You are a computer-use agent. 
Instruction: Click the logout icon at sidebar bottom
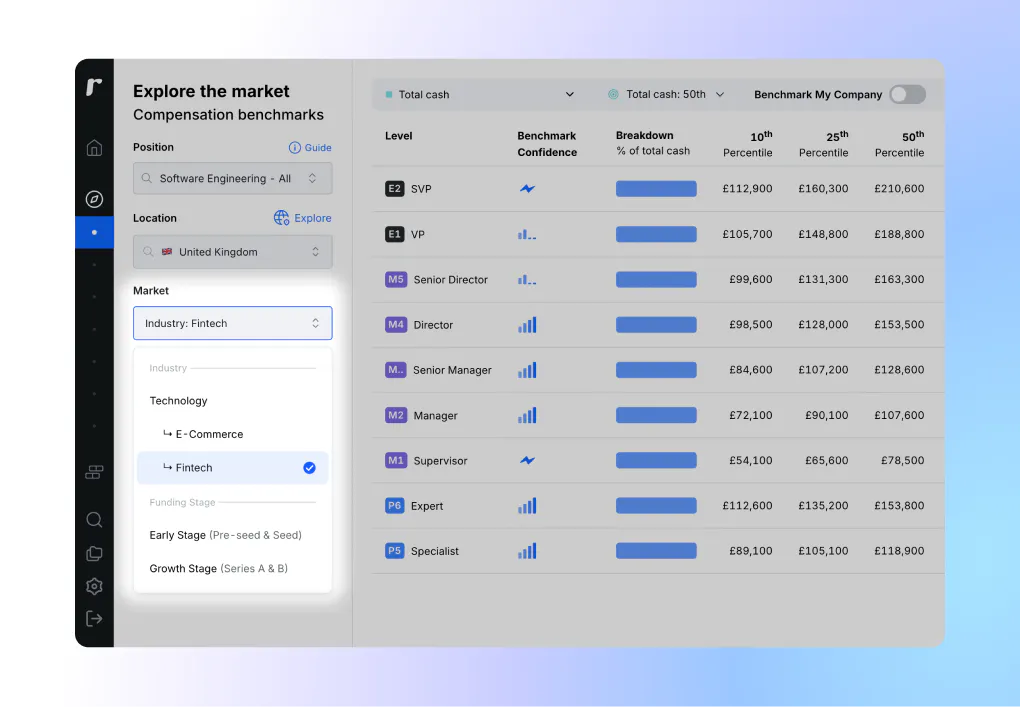(94, 618)
